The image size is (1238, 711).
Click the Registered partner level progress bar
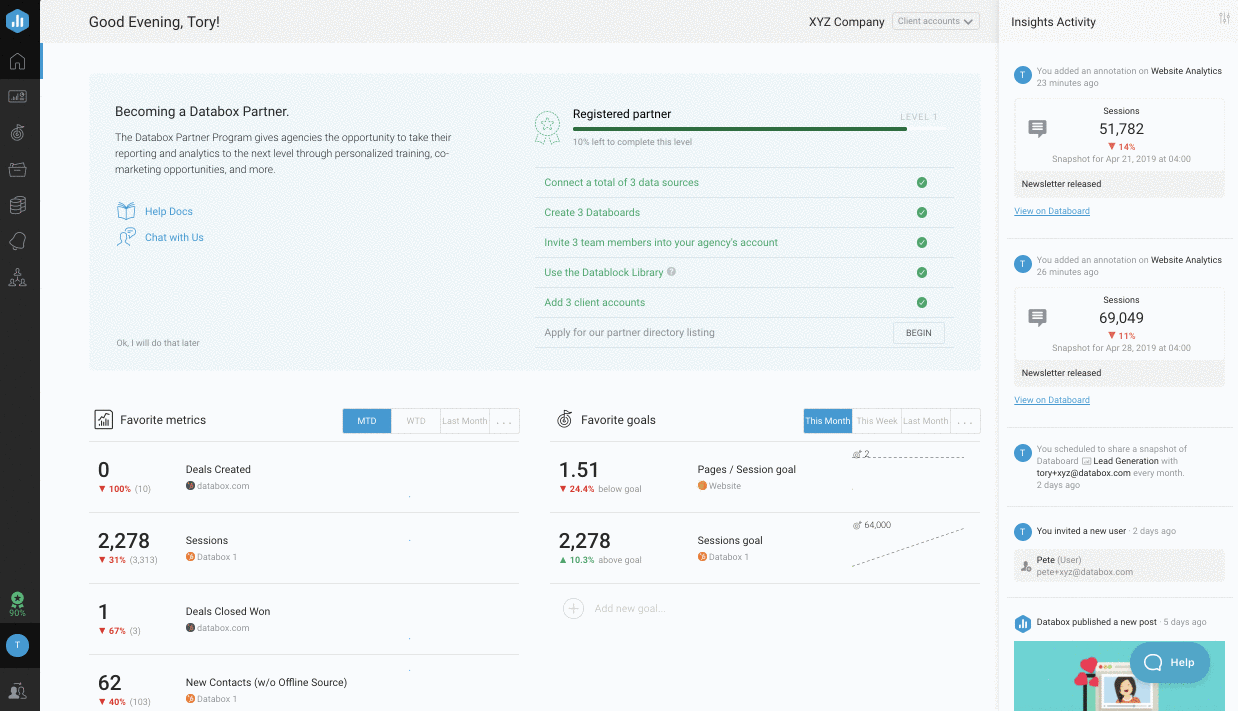pos(760,129)
